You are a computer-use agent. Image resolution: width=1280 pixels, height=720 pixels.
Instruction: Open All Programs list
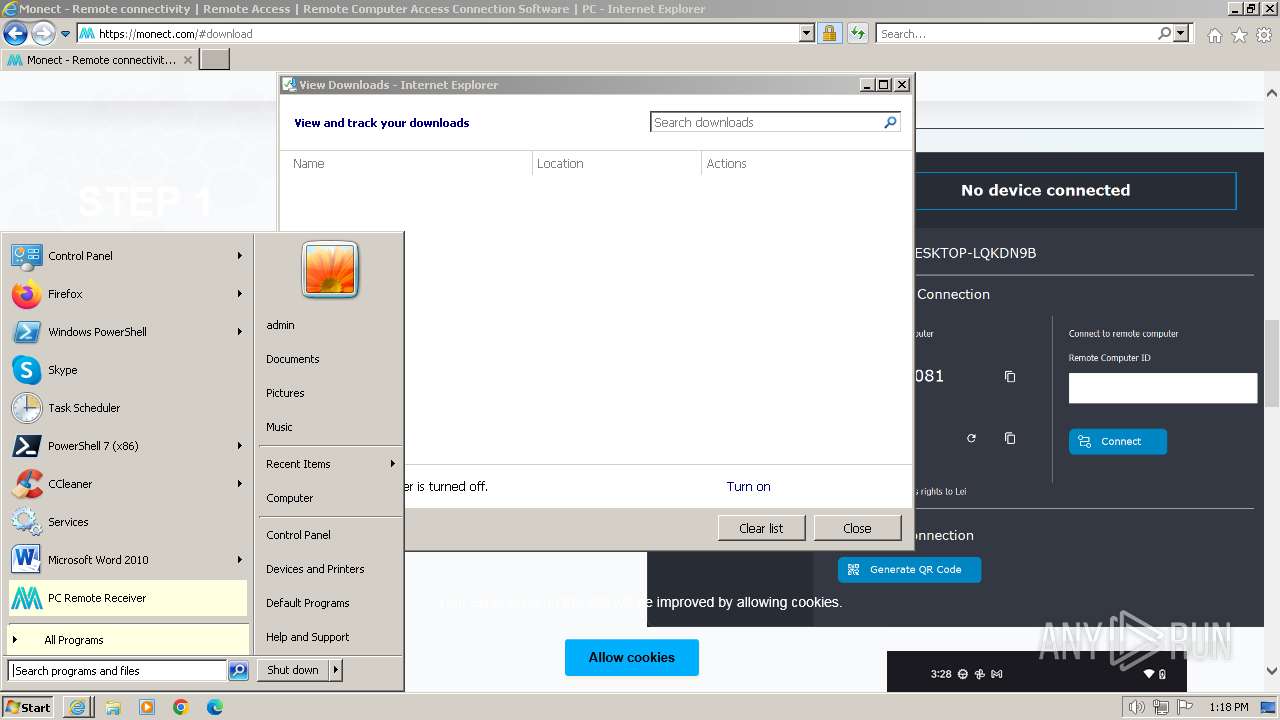click(x=128, y=640)
